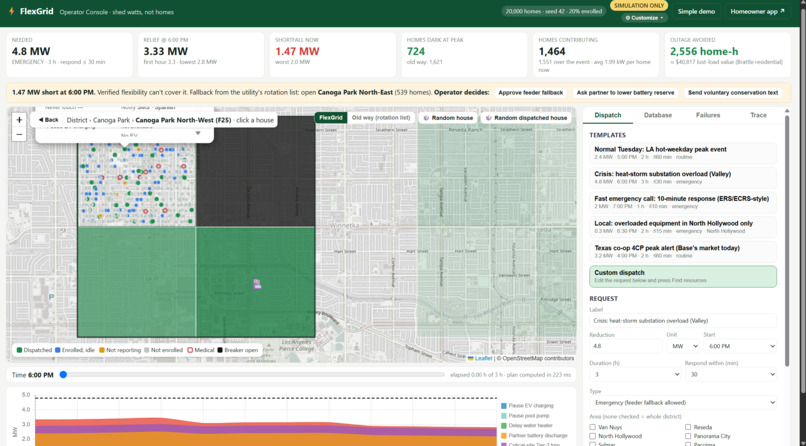Image resolution: width=806 pixels, height=446 pixels.
Task: Click the Outage Avoided 2,556 home-h value
Action: (704, 51)
